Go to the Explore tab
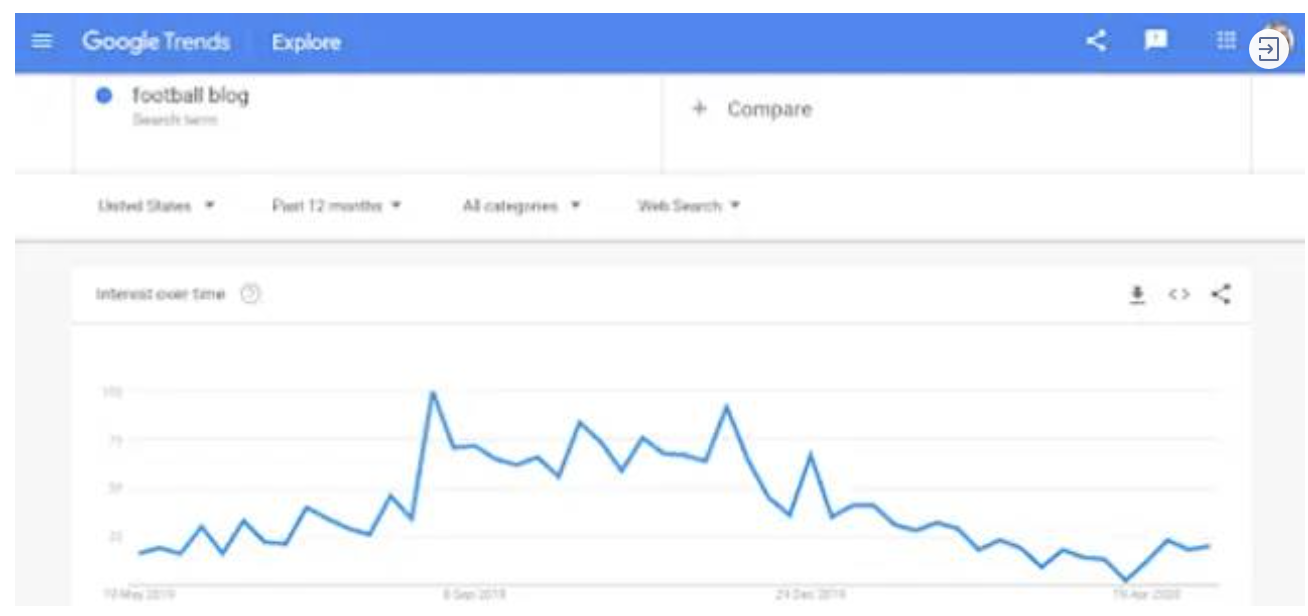This screenshot has width=1308, height=616. click(306, 42)
